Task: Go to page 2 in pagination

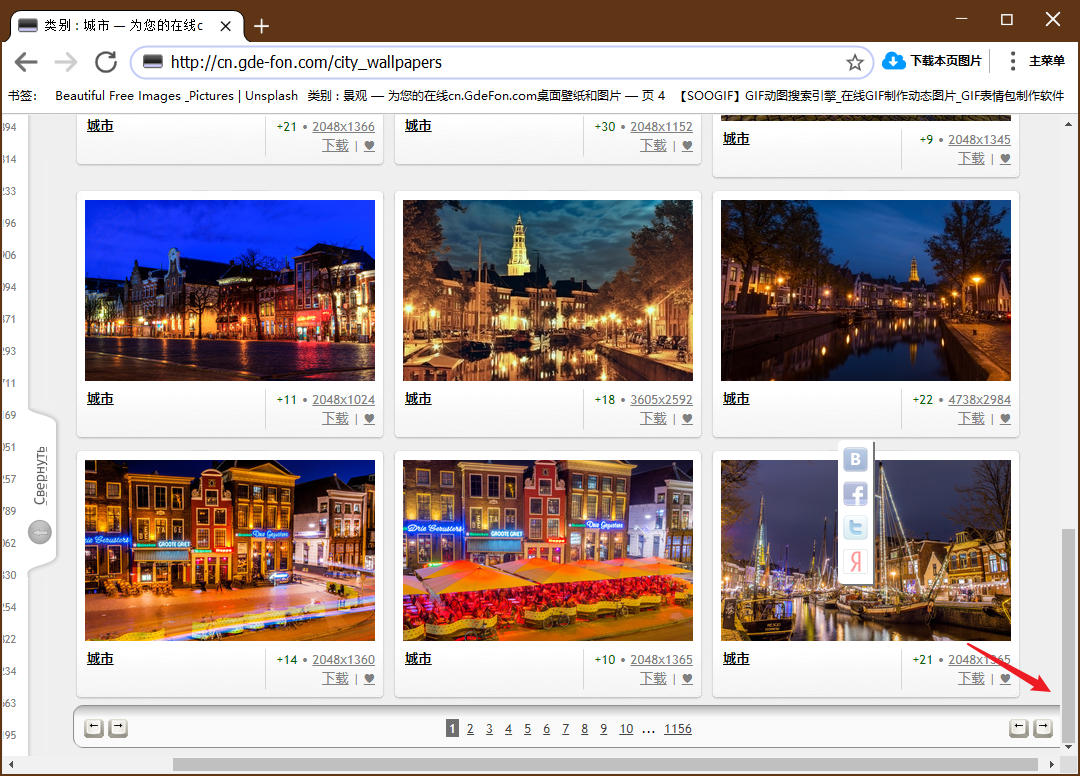Action: pos(470,728)
